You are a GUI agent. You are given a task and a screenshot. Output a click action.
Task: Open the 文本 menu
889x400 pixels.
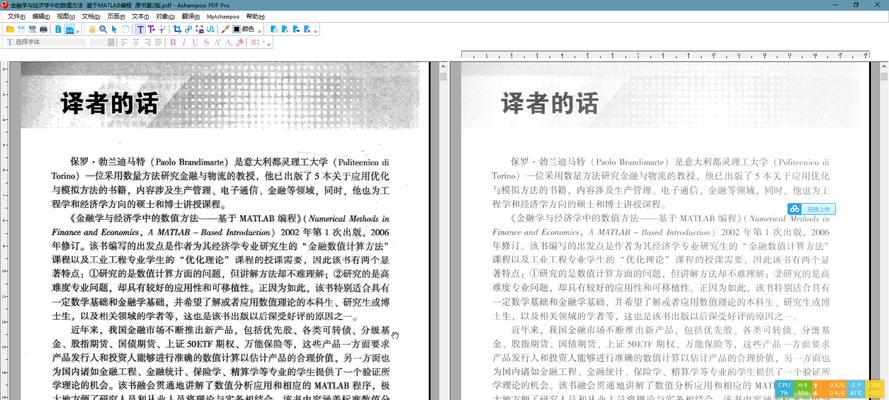pyautogui.click(x=140, y=16)
